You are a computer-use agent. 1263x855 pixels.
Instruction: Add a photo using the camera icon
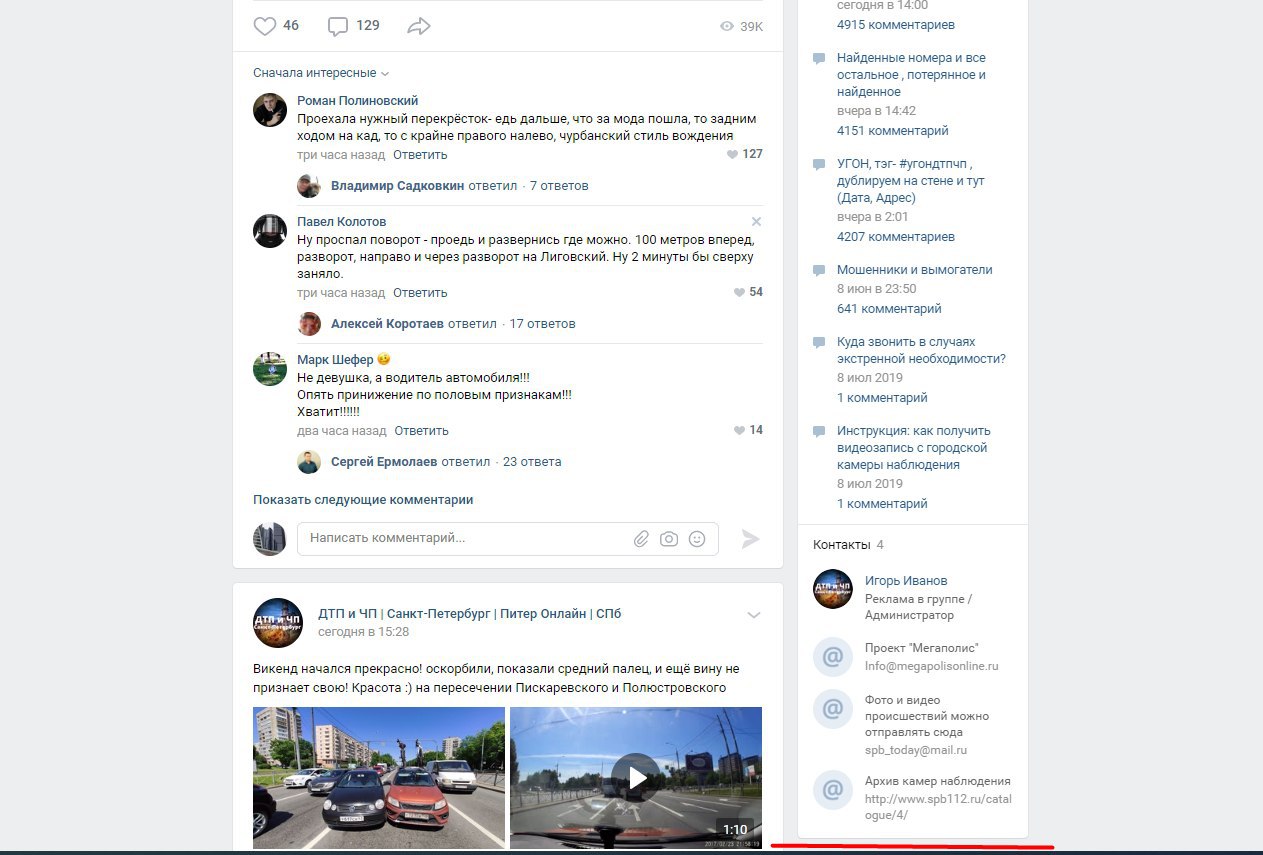coord(669,539)
